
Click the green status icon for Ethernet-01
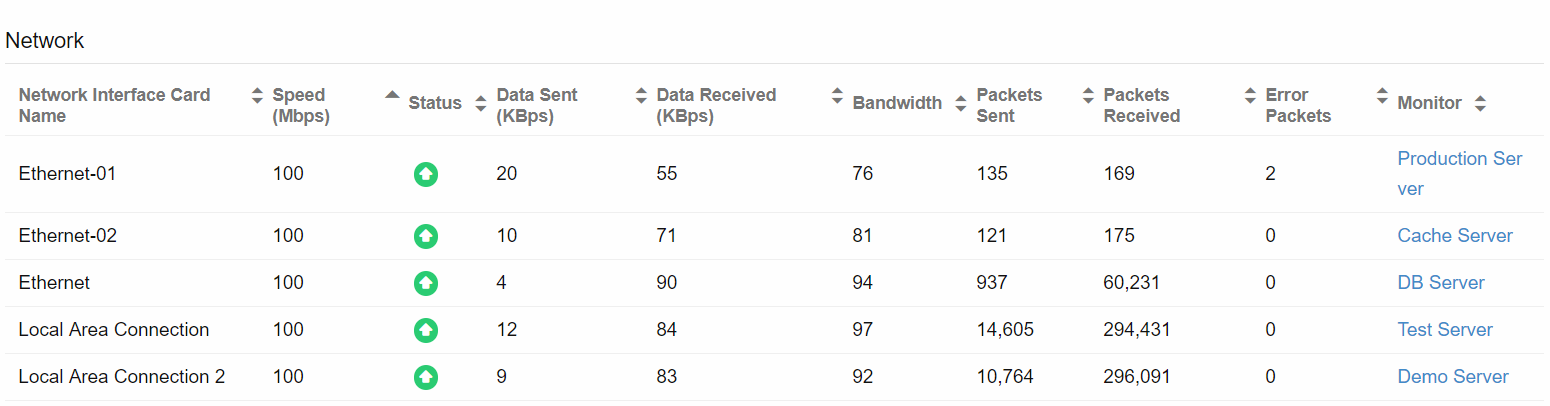(x=426, y=175)
